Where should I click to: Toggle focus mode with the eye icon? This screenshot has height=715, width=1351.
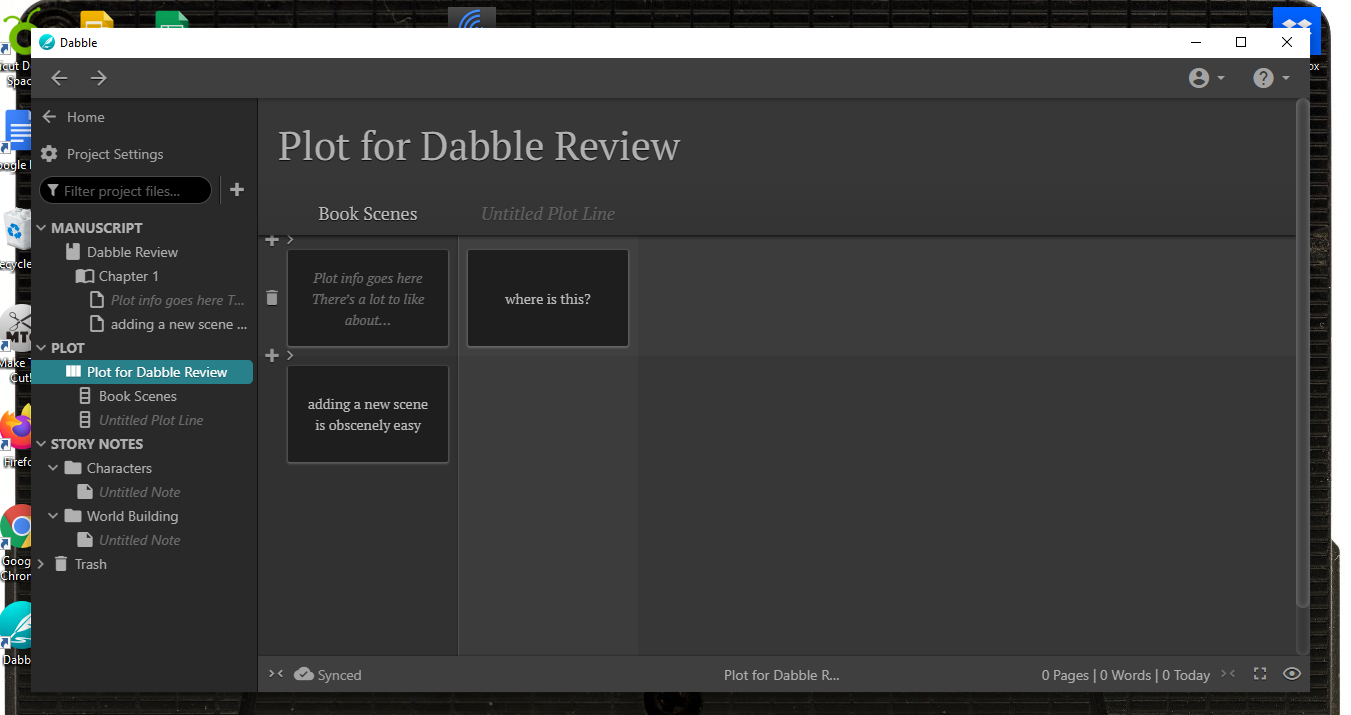[1292, 674]
